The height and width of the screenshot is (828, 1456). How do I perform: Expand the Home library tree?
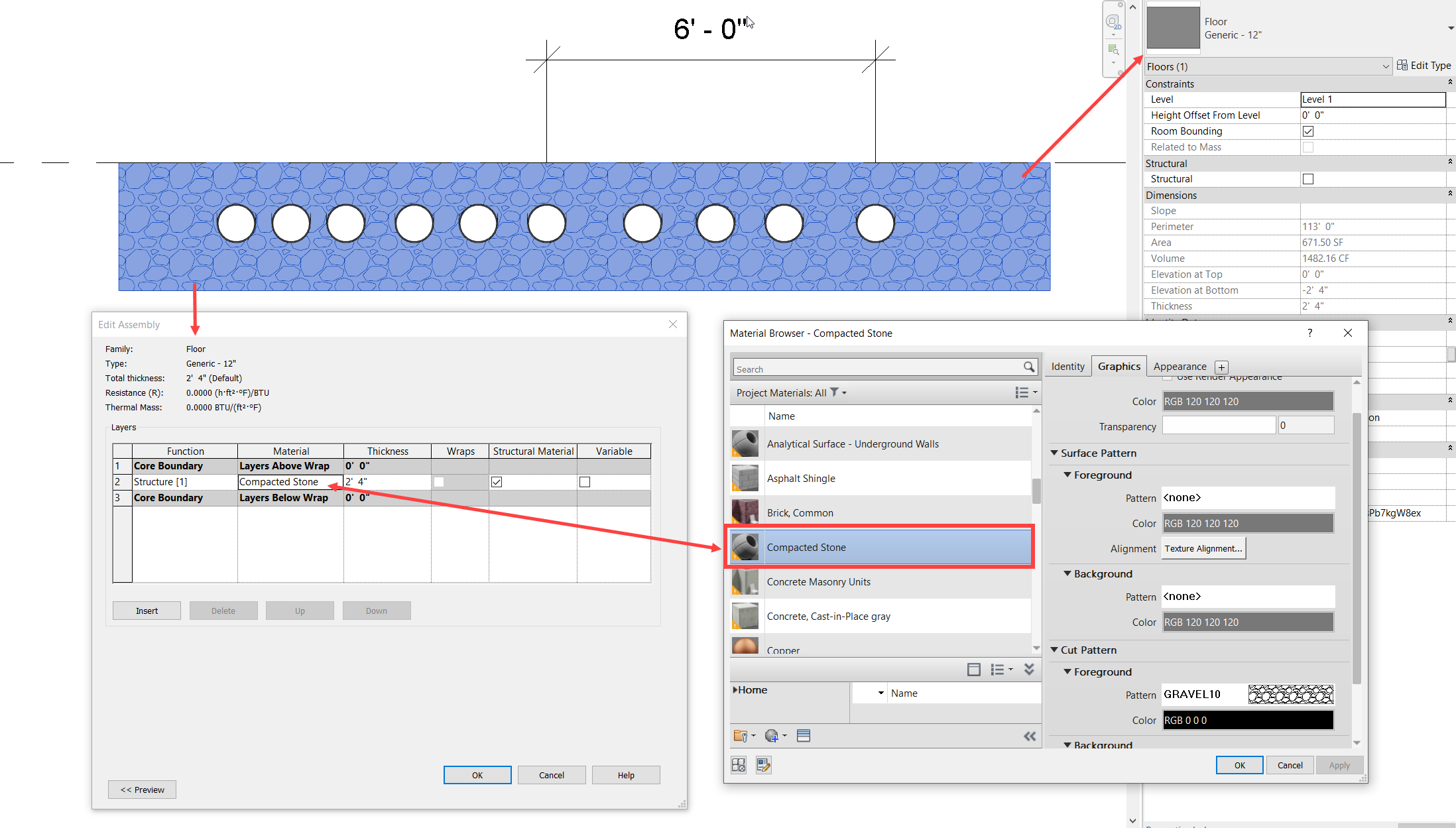[735, 689]
